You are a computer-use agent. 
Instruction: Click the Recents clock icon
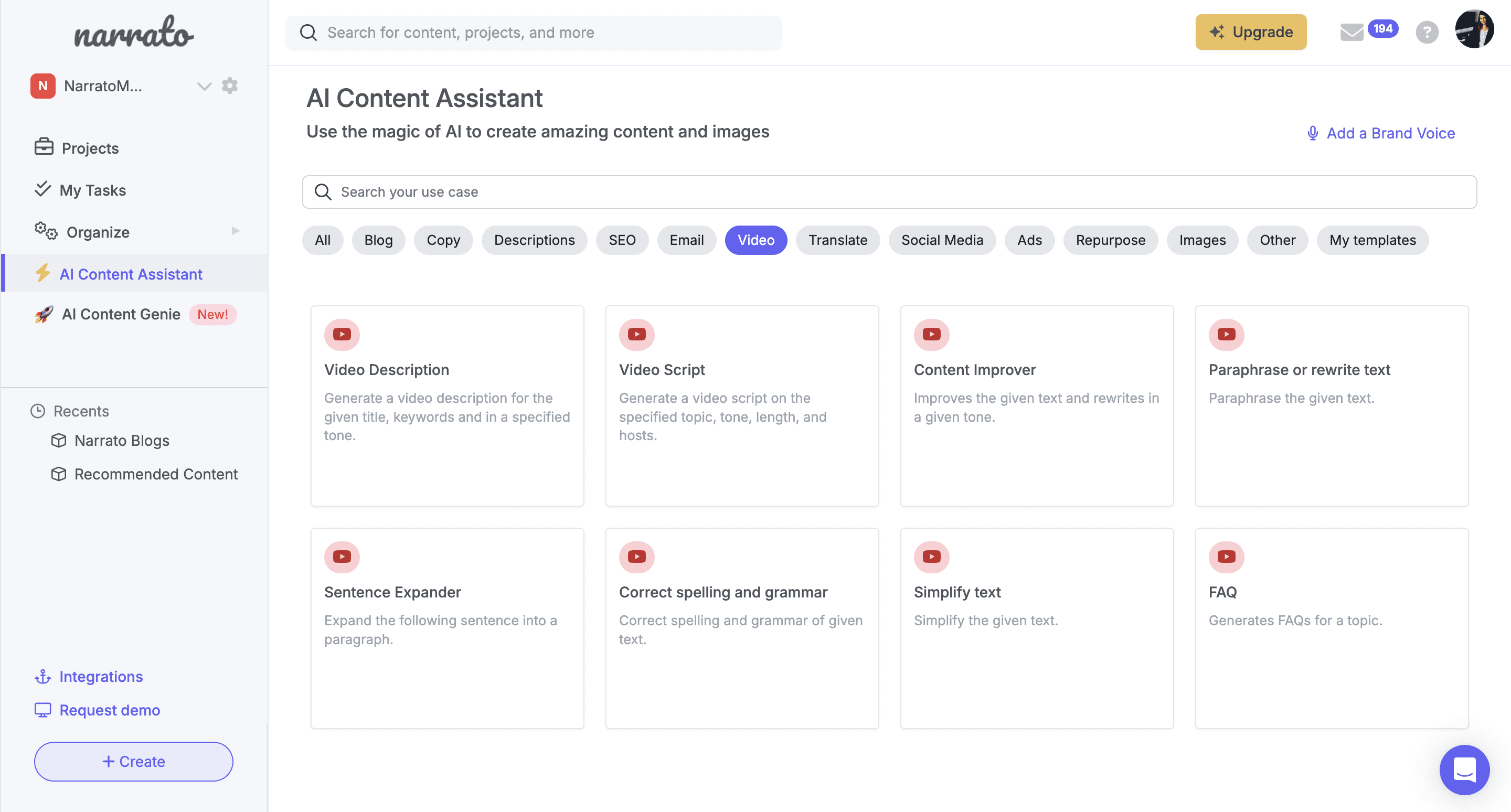click(38, 411)
